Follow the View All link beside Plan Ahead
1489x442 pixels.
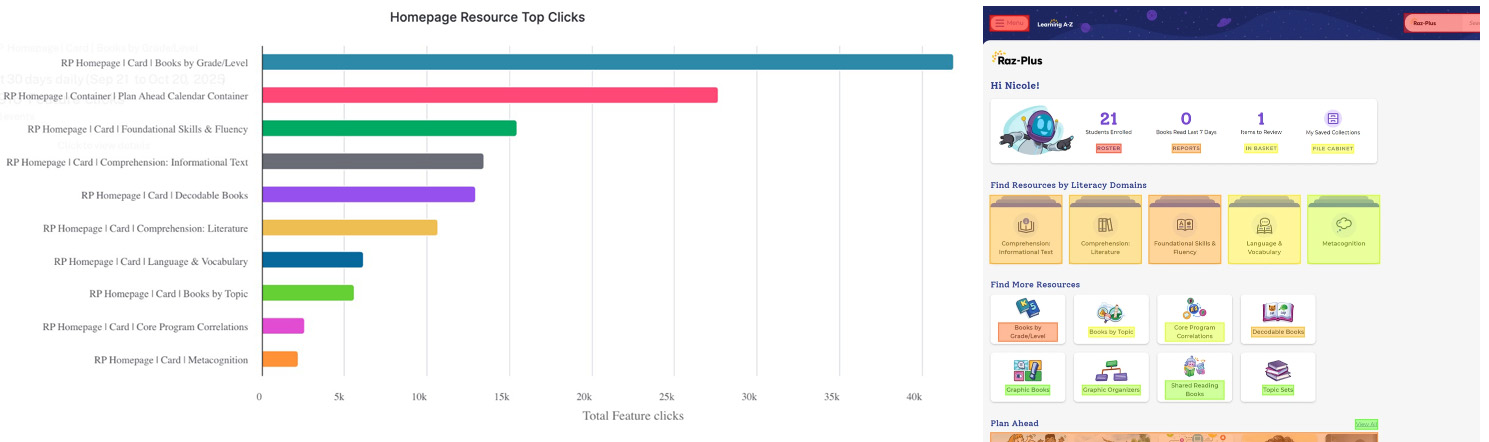click(1366, 424)
